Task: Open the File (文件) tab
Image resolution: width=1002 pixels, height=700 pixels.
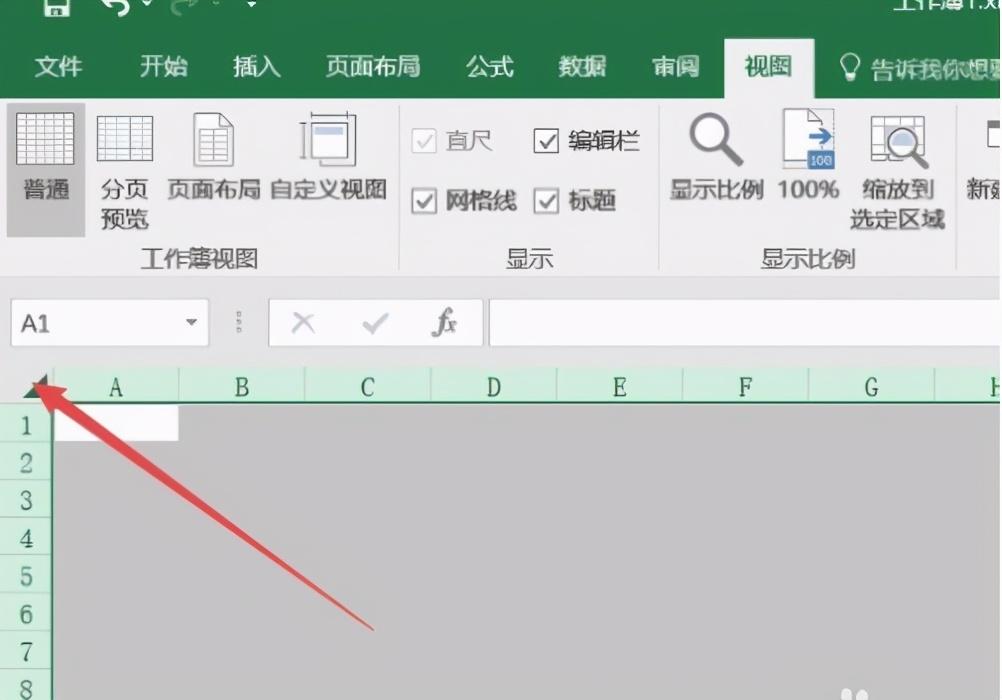Action: click(58, 66)
